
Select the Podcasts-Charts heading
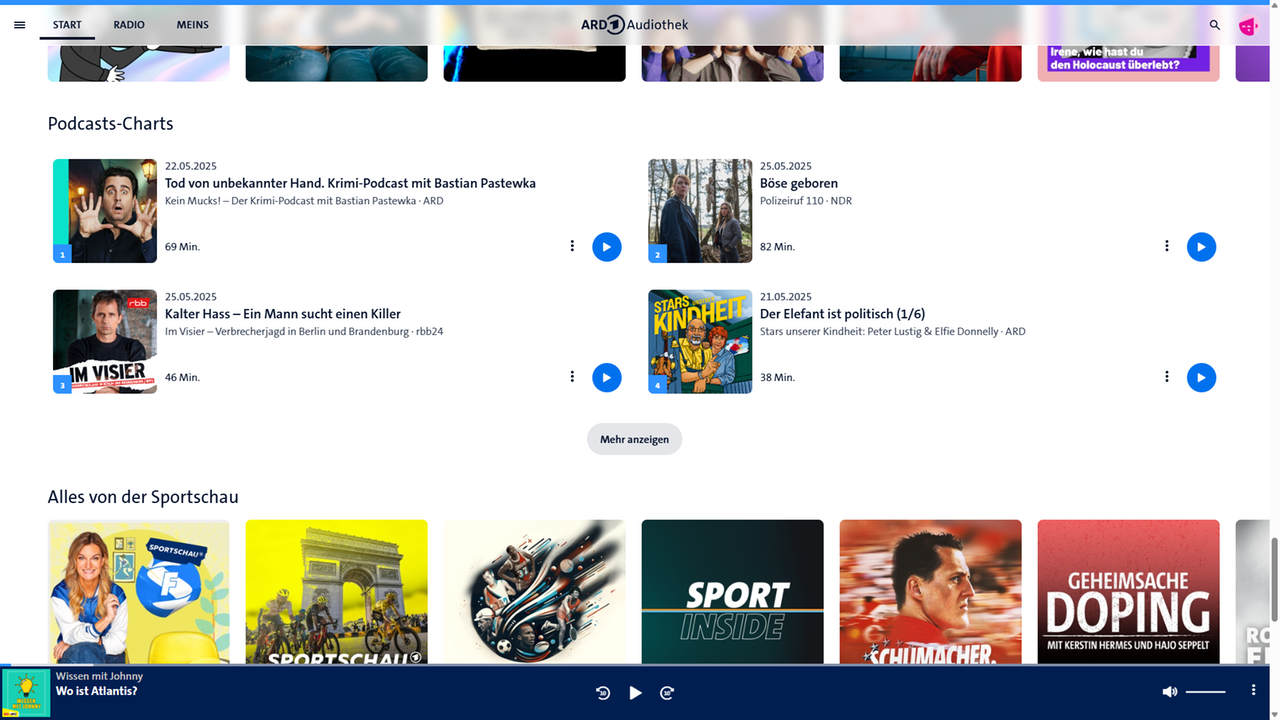110,124
